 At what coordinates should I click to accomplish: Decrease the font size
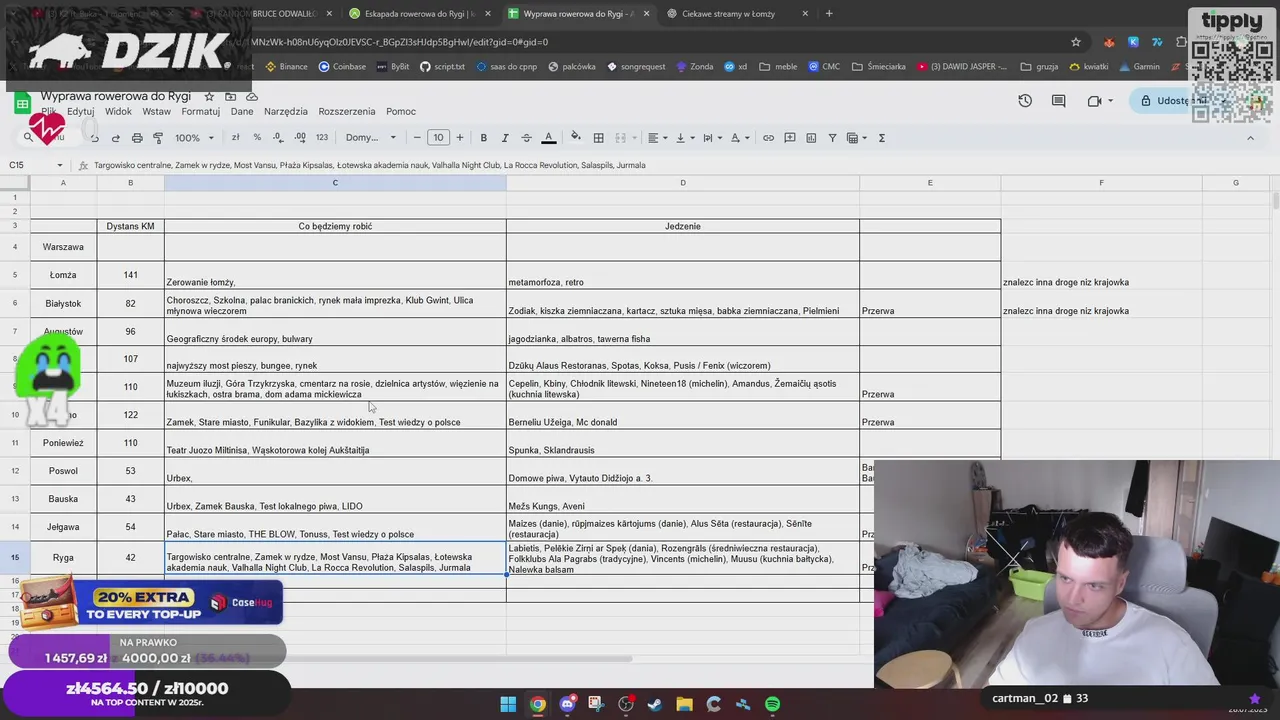pos(417,138)
